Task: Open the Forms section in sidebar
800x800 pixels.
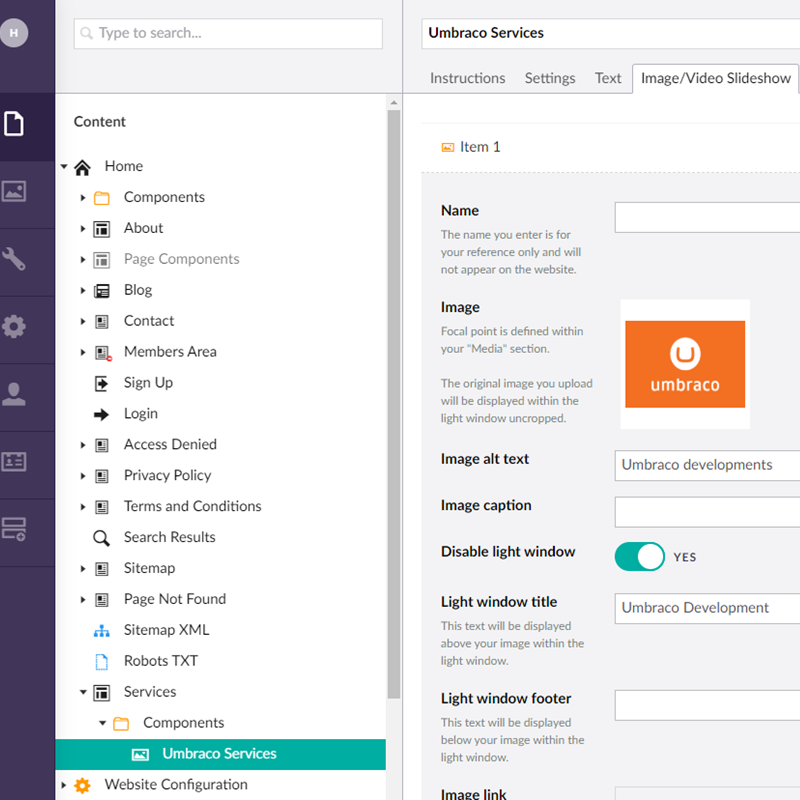Action: pyautogui.click(x=14, y=529)
